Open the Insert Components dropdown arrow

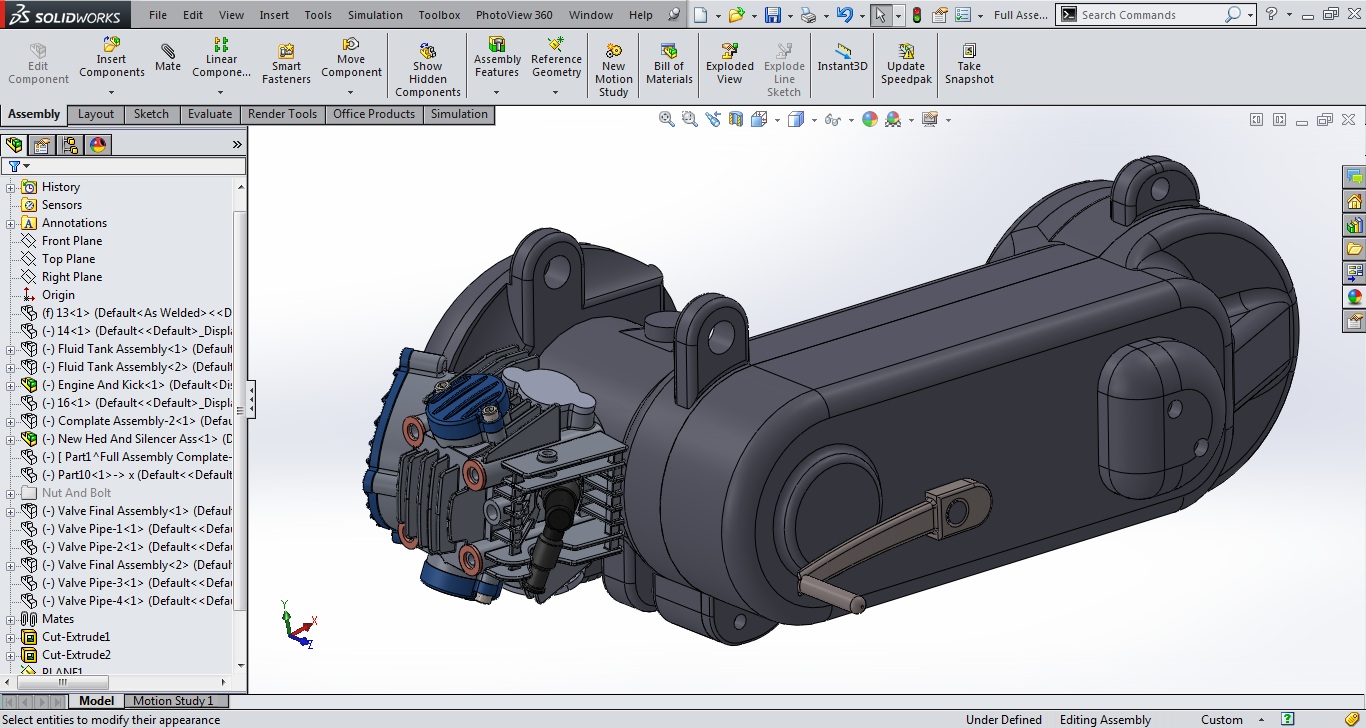click(x=111, y=92)
